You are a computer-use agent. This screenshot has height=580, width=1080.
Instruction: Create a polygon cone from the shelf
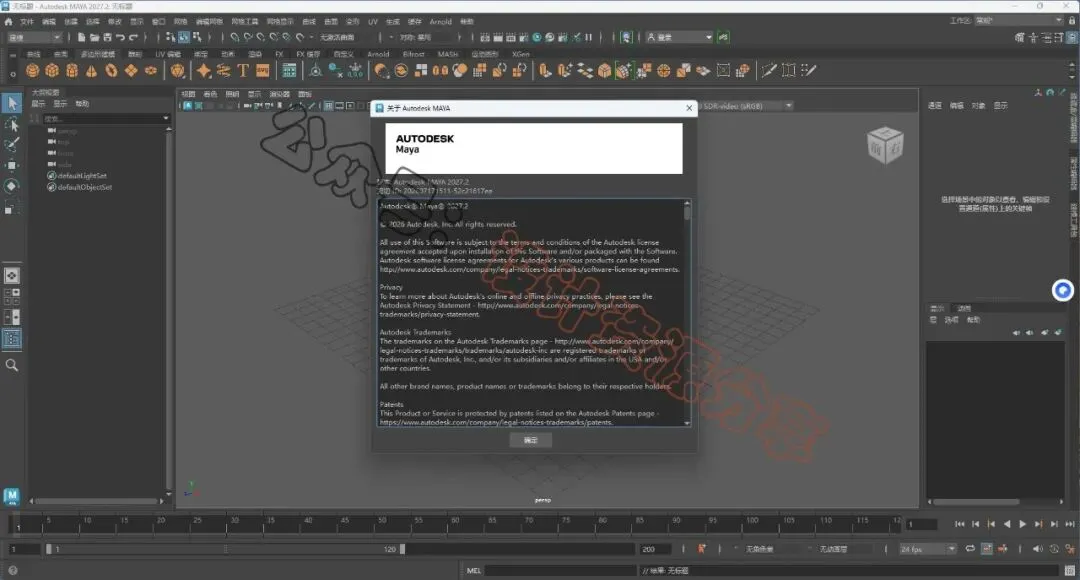pyautogui.click(x=92, y=70)
